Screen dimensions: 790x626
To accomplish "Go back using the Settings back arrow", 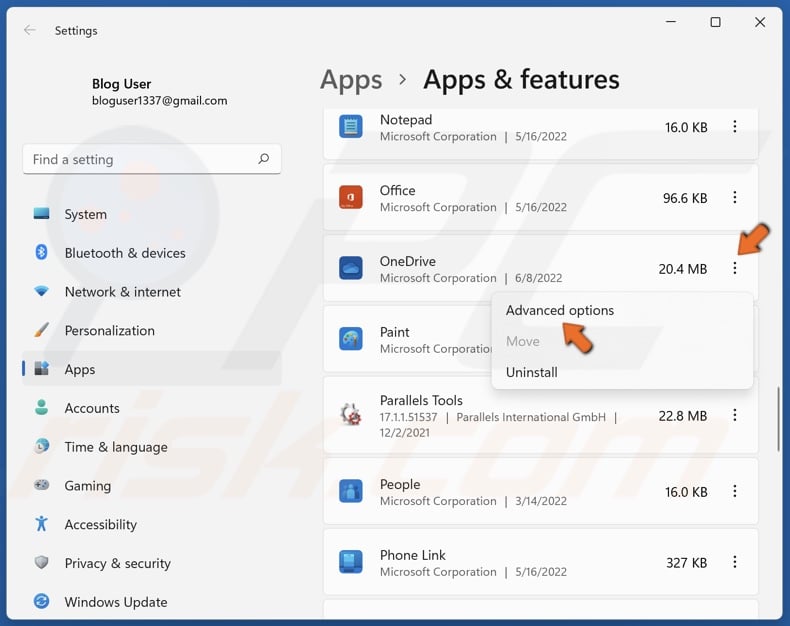I will tap(30, 30).
